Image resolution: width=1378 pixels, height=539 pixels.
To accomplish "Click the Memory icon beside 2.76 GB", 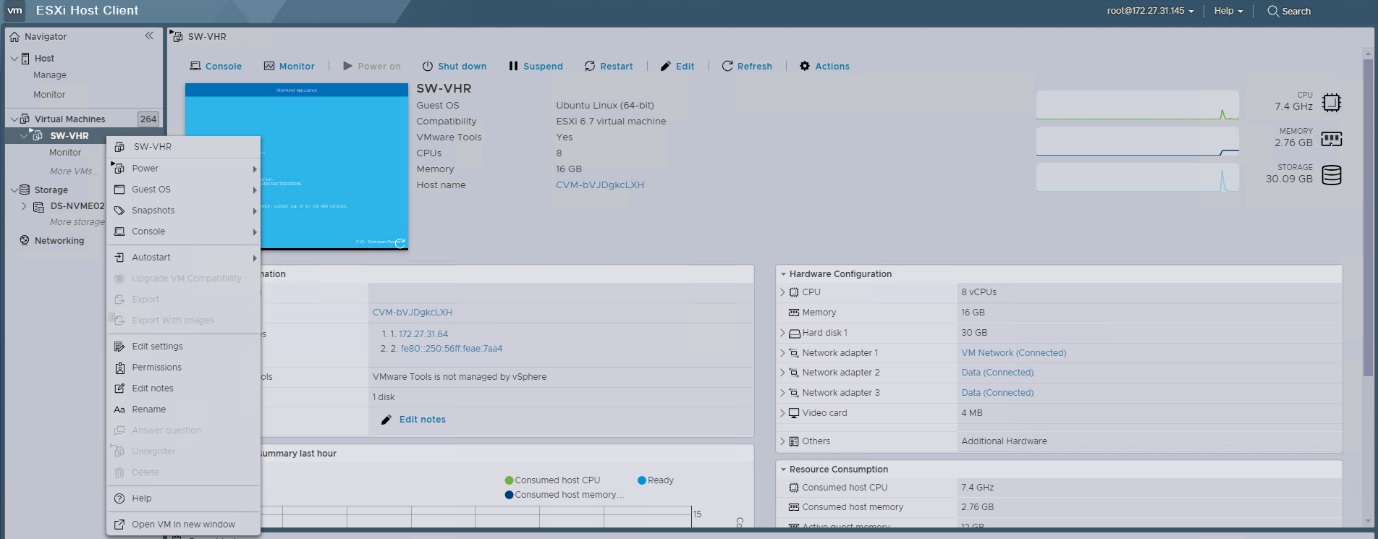I will 1331,139.
